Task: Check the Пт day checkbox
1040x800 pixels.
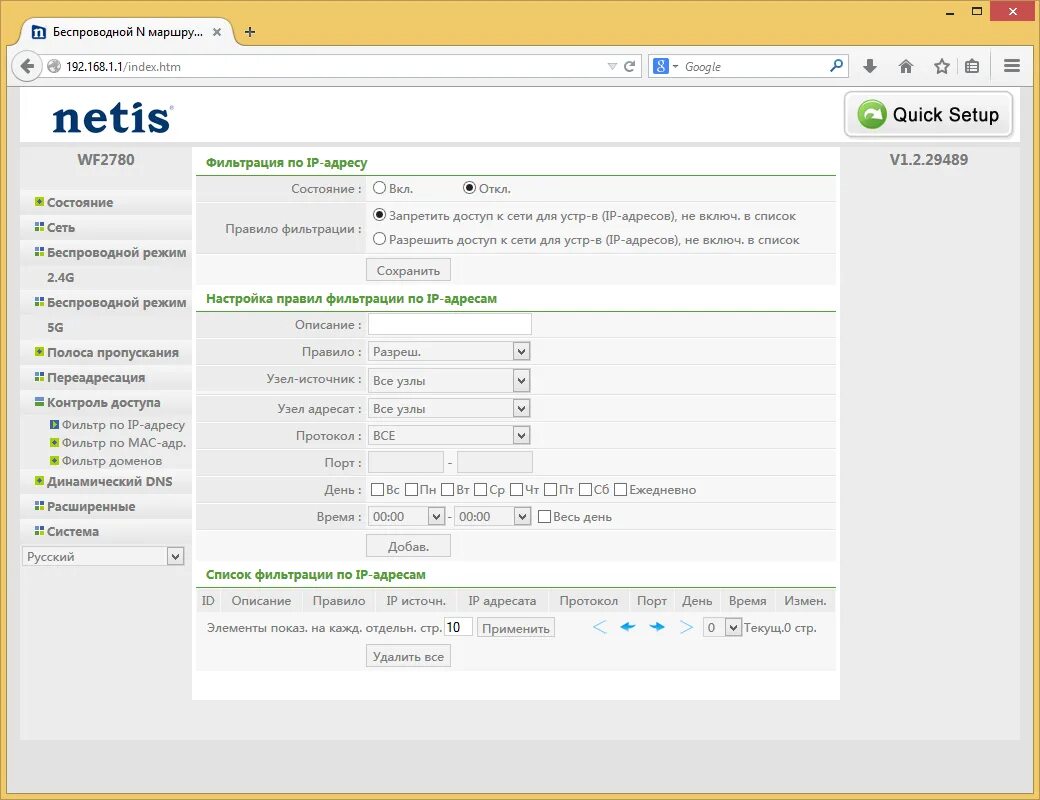Action: (x=551, y=490)
